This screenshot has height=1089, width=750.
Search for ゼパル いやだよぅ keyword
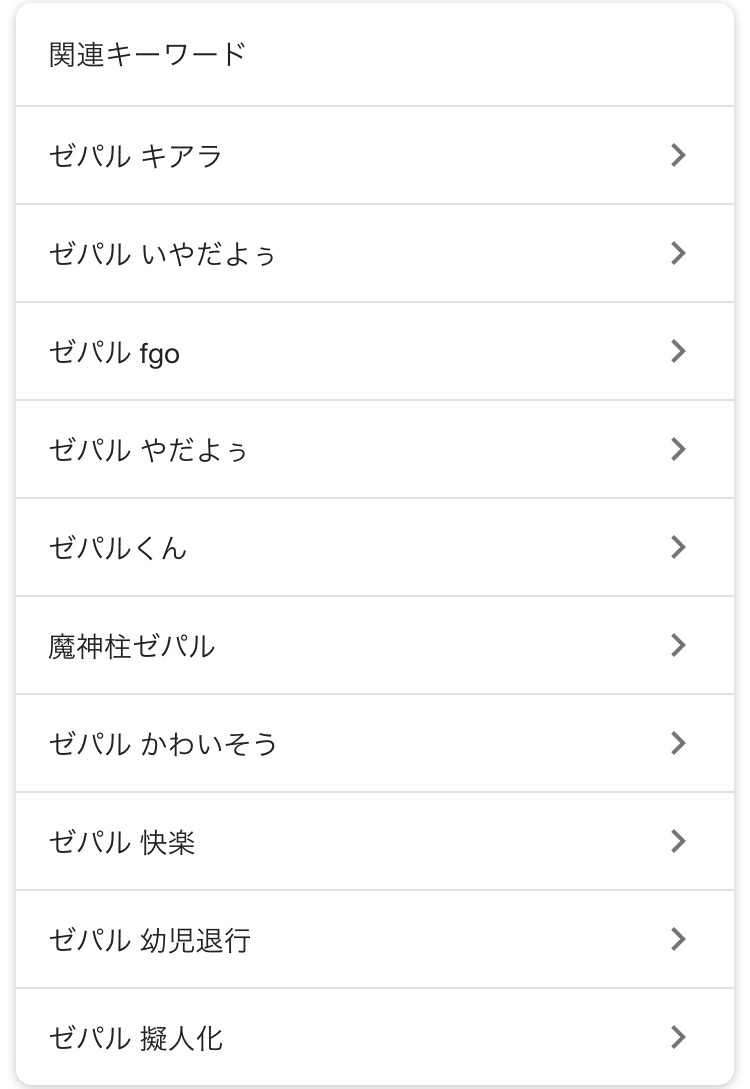pyautogui.click(x=162, y=254)
